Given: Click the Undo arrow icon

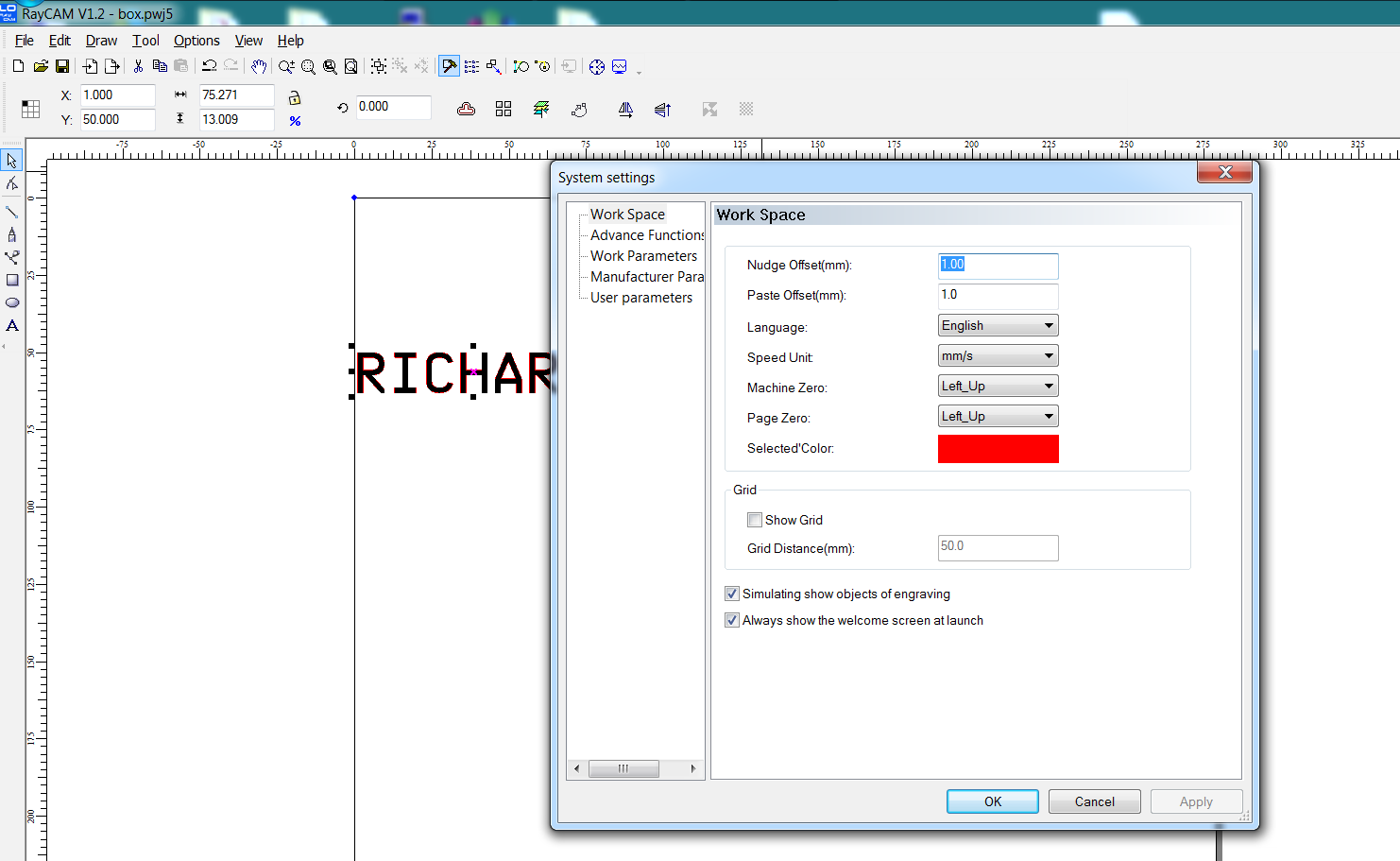Looking at the screenshot, I should tap(210, 66).
